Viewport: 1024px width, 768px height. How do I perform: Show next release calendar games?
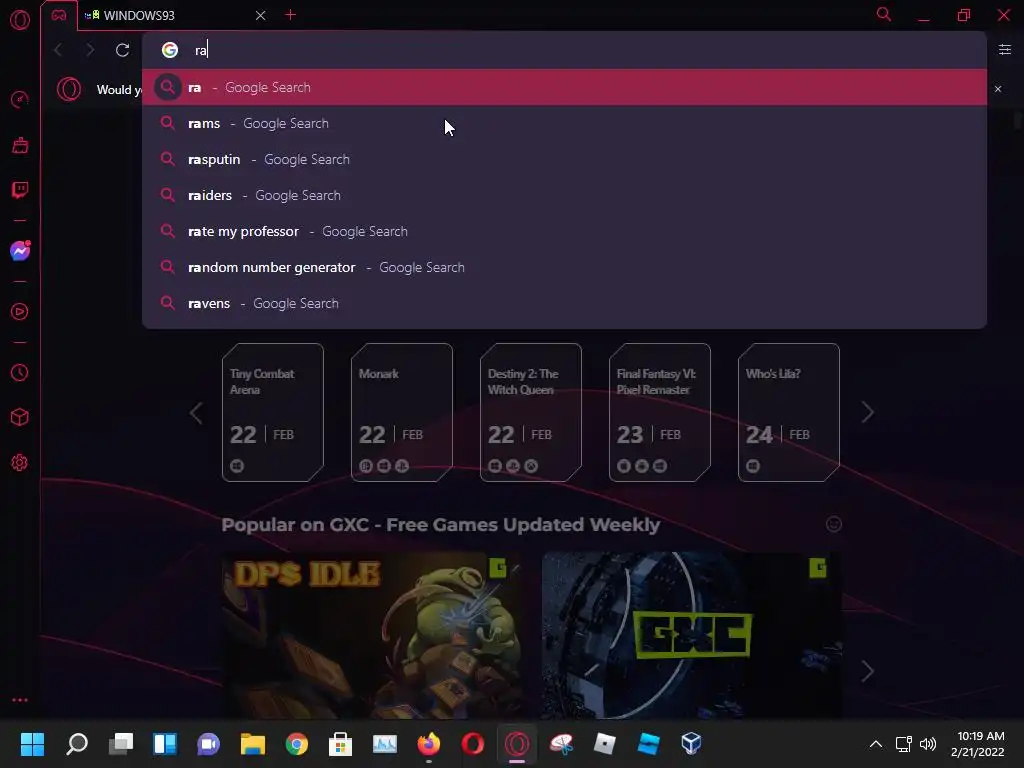(x=867, y=413)
